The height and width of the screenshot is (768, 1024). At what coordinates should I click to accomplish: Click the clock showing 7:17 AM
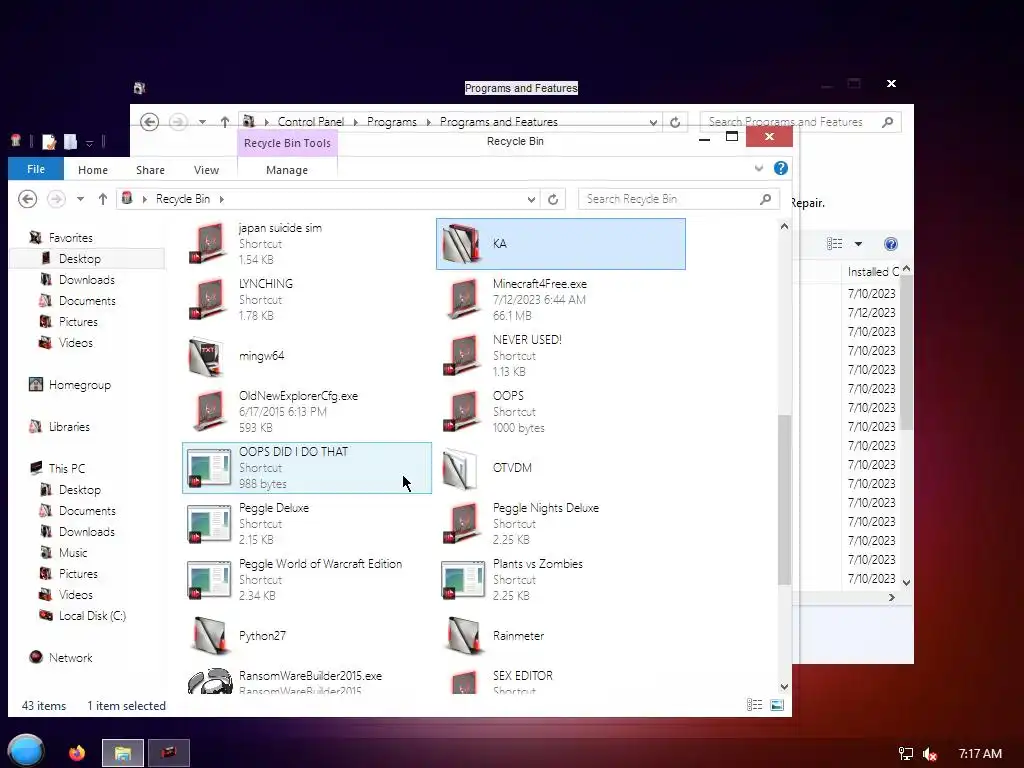980,754
